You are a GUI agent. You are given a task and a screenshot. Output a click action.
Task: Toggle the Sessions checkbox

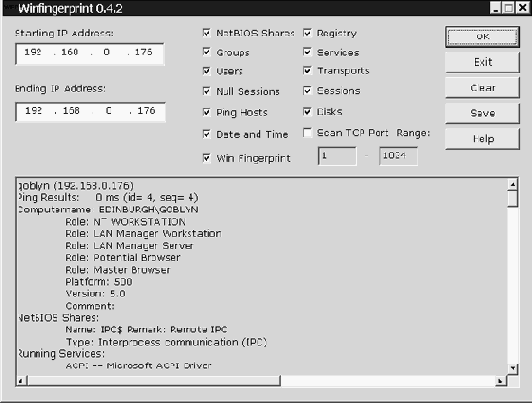(307, 91)
